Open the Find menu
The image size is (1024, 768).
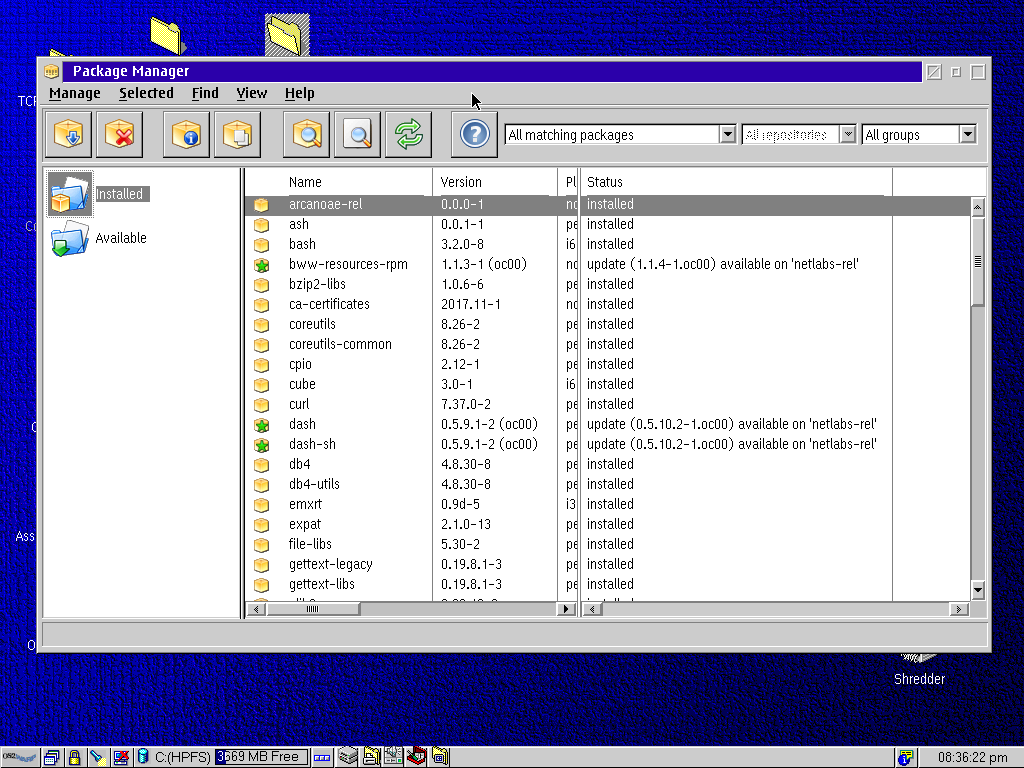coord(205,93)
